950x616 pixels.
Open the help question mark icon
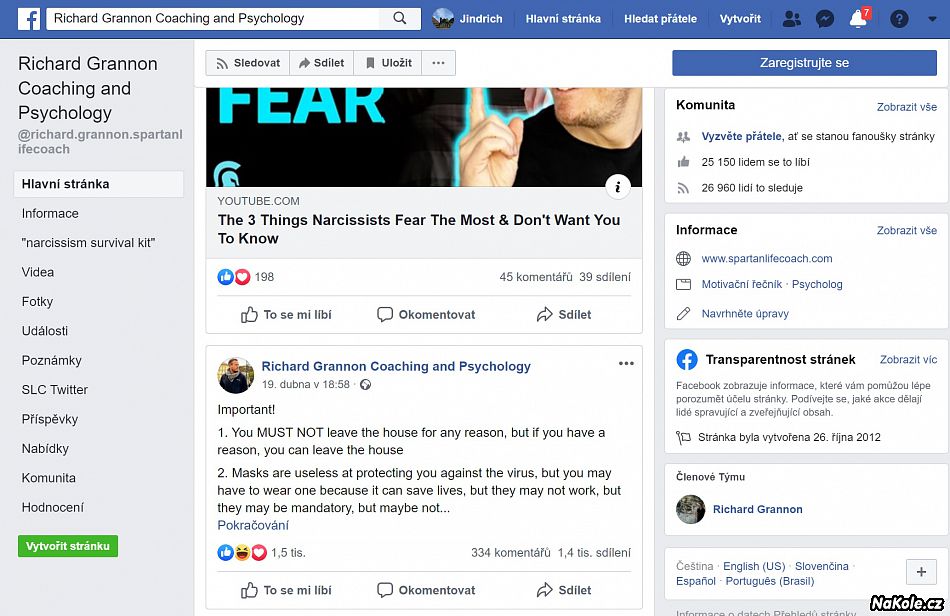(x=899, y=19)
